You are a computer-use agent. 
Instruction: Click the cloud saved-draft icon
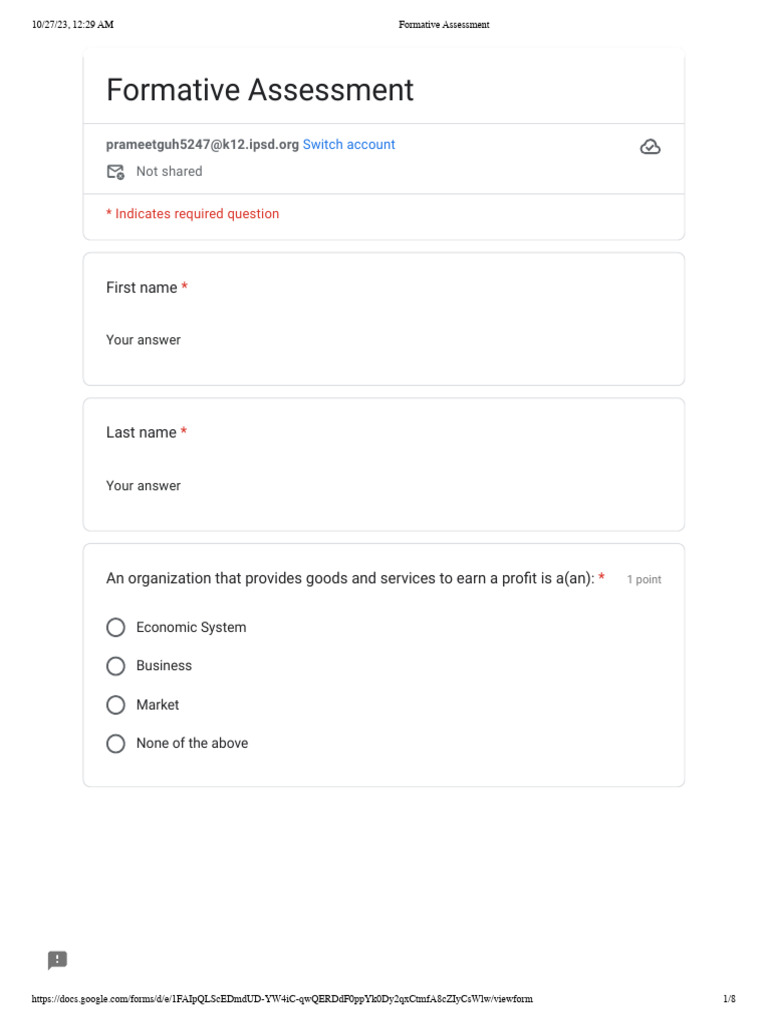pos(650,147)
